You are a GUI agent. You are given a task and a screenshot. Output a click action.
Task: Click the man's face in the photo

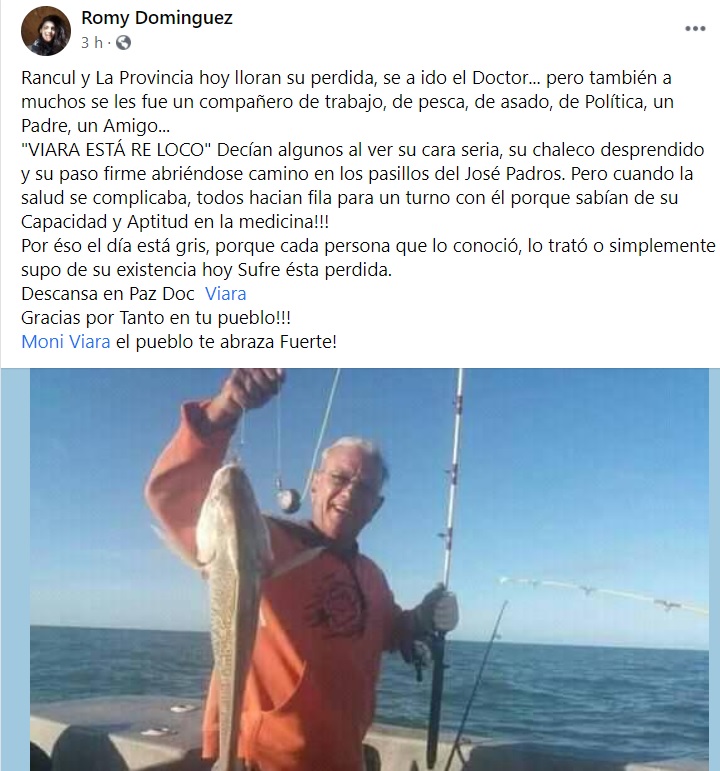(x=349, y=487)
